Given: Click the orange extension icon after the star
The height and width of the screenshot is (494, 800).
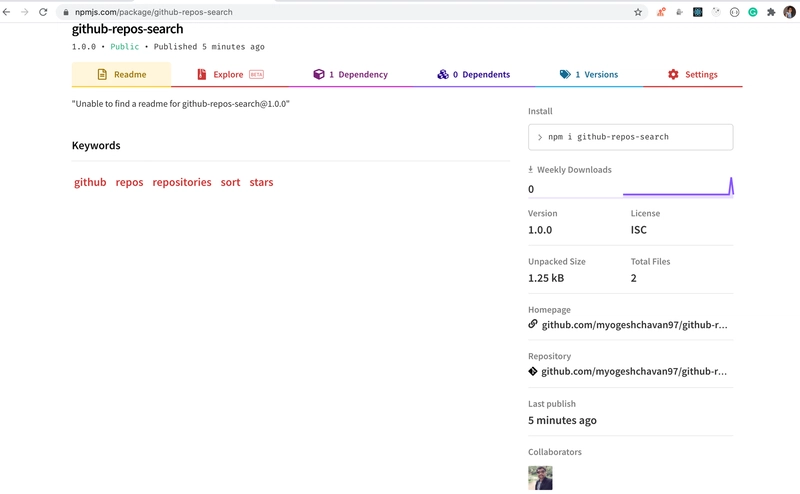Looking at the screenshot, I should pos(661,12).
